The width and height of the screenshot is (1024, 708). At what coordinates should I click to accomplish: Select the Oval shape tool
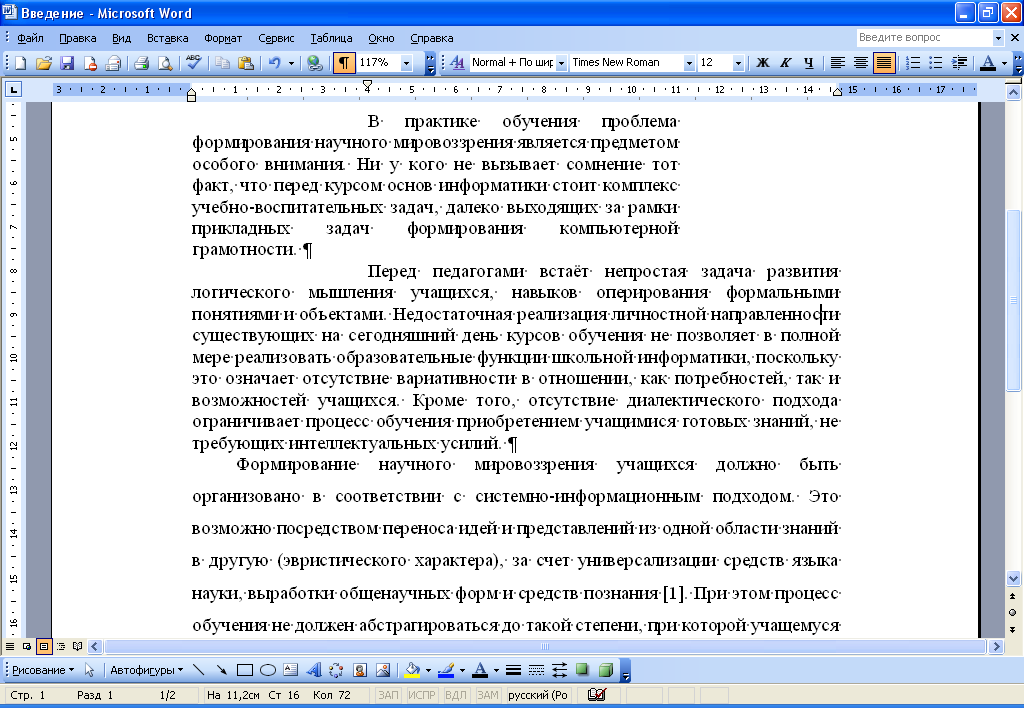click(268, 669)
